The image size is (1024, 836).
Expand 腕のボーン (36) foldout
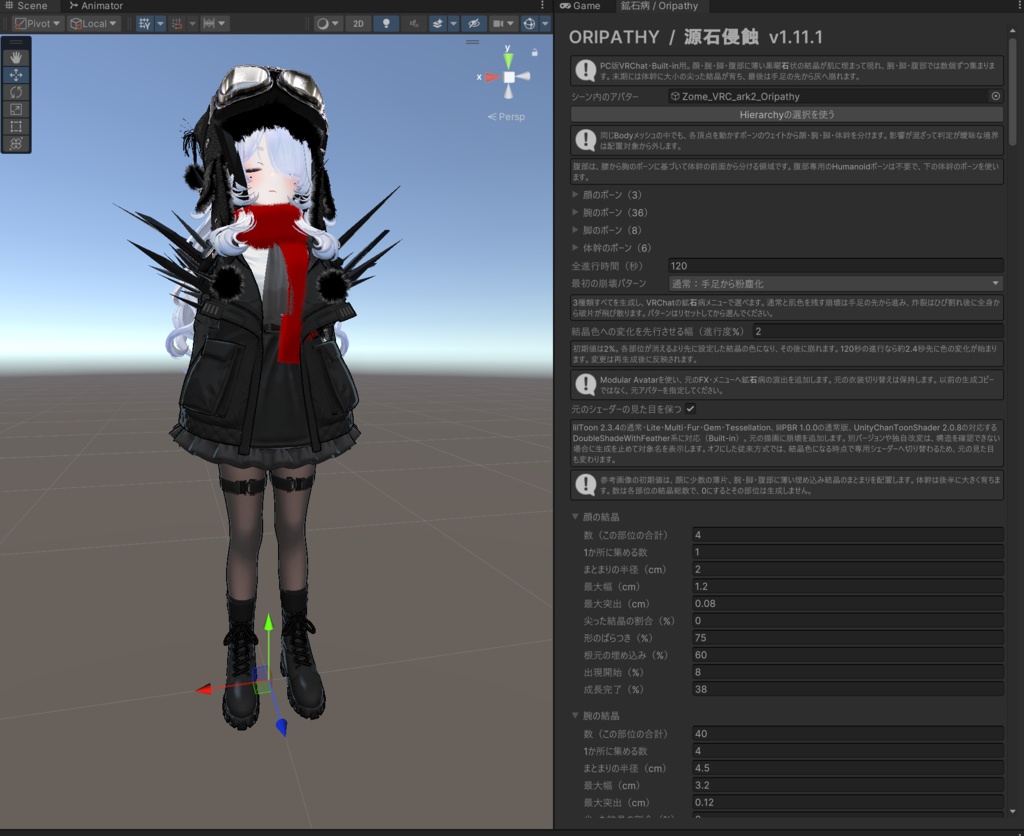575,212
